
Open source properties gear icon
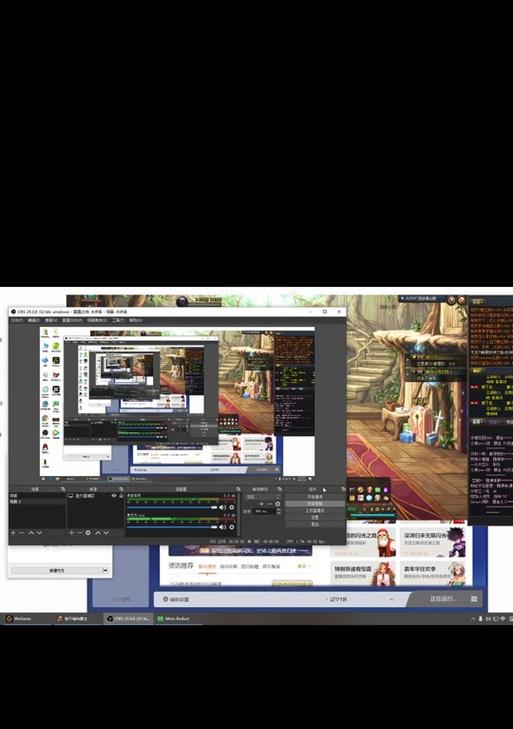(88, 533)
